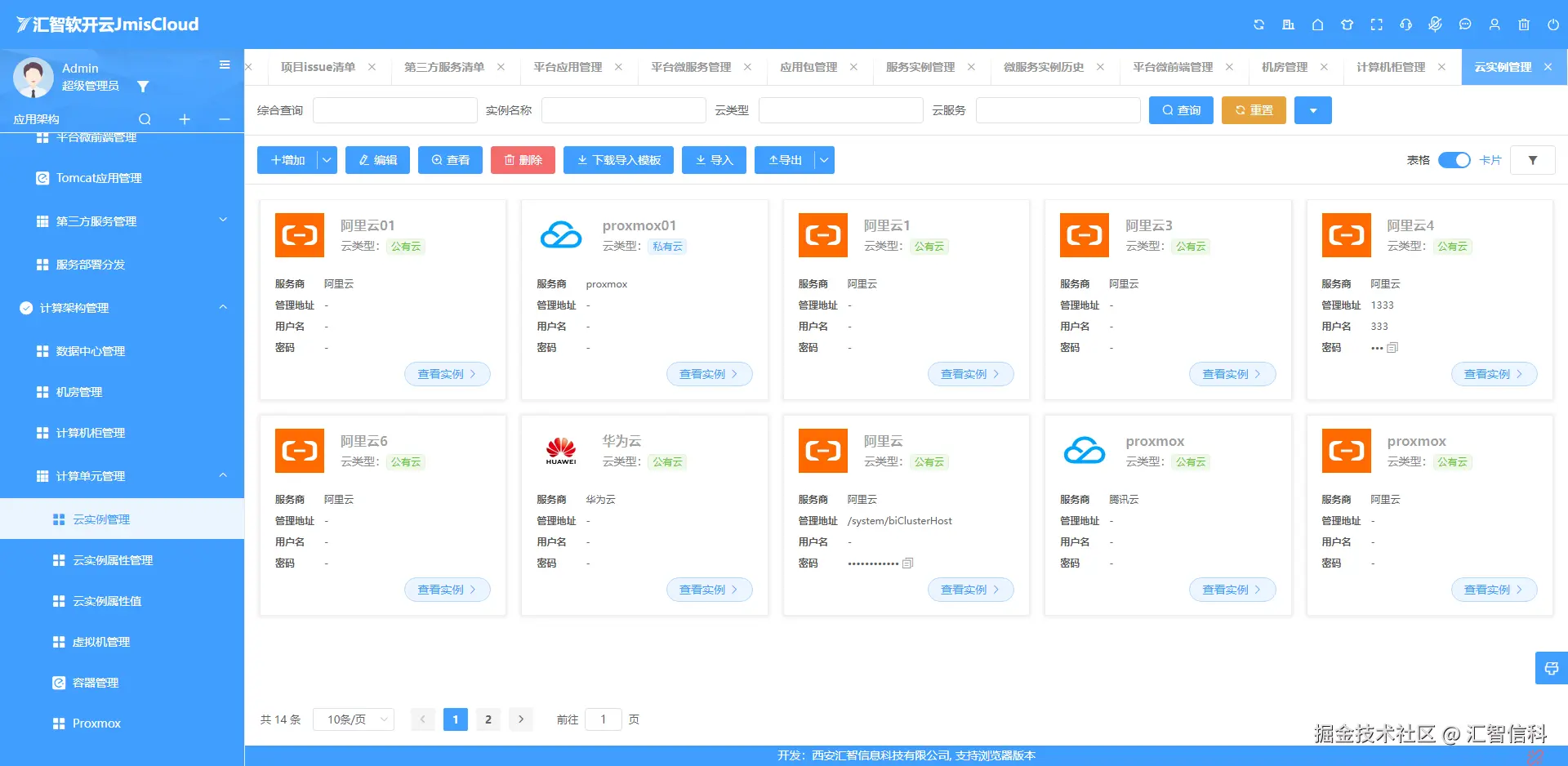Screen dimensions: 1568x766
Task: Click the muted microphone icon
Action: tap(1435, 24)
